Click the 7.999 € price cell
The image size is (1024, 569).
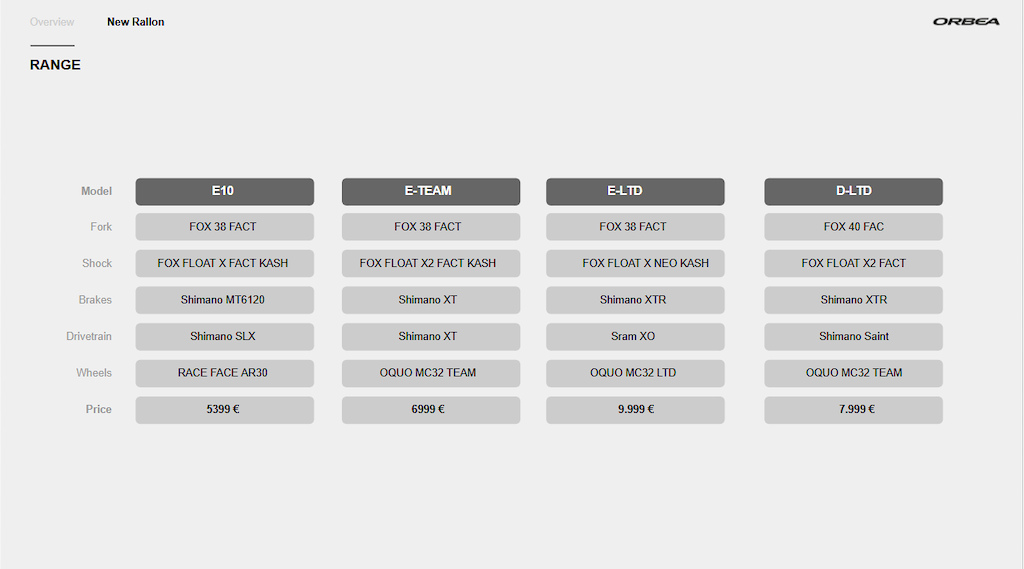(854, 410)
